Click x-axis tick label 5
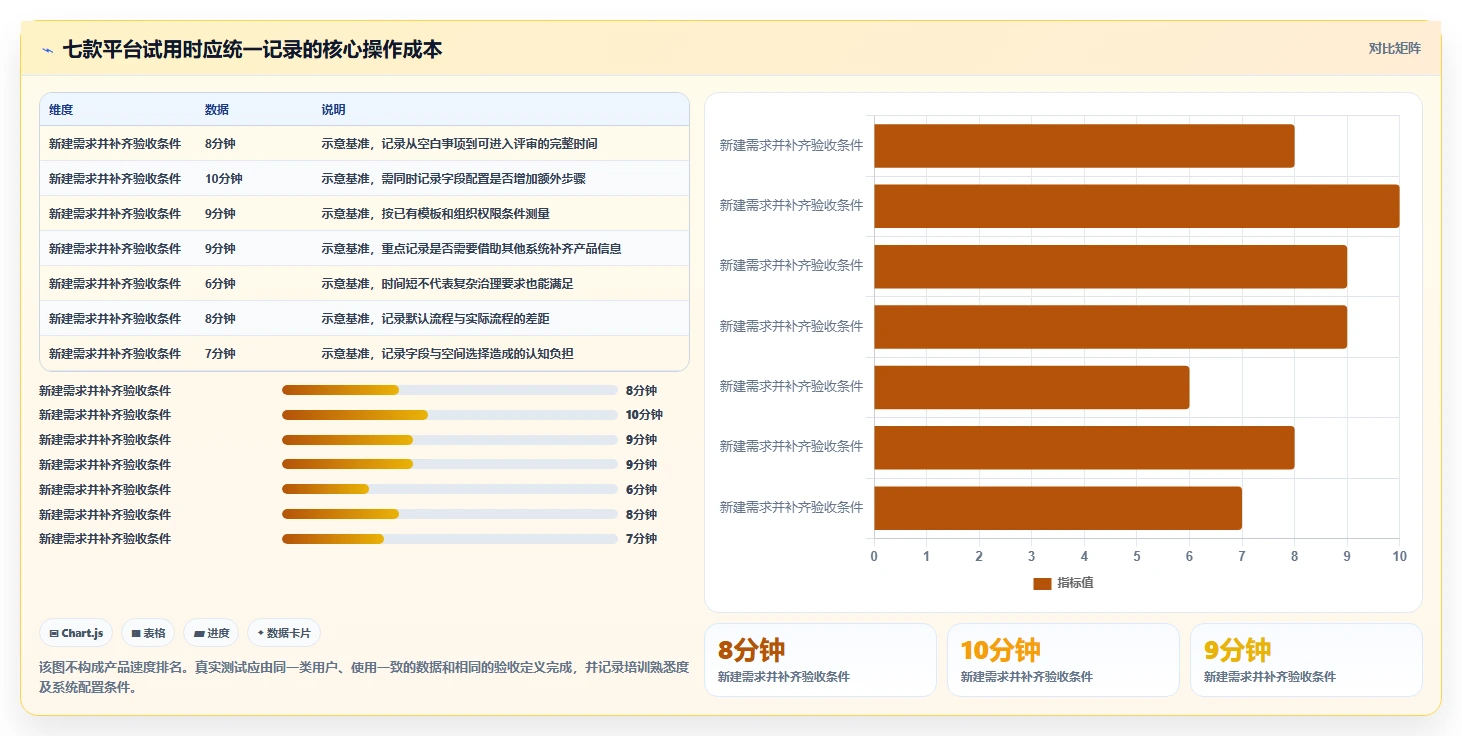The height and width of the screenshot is (736, 1462). 1137,556
